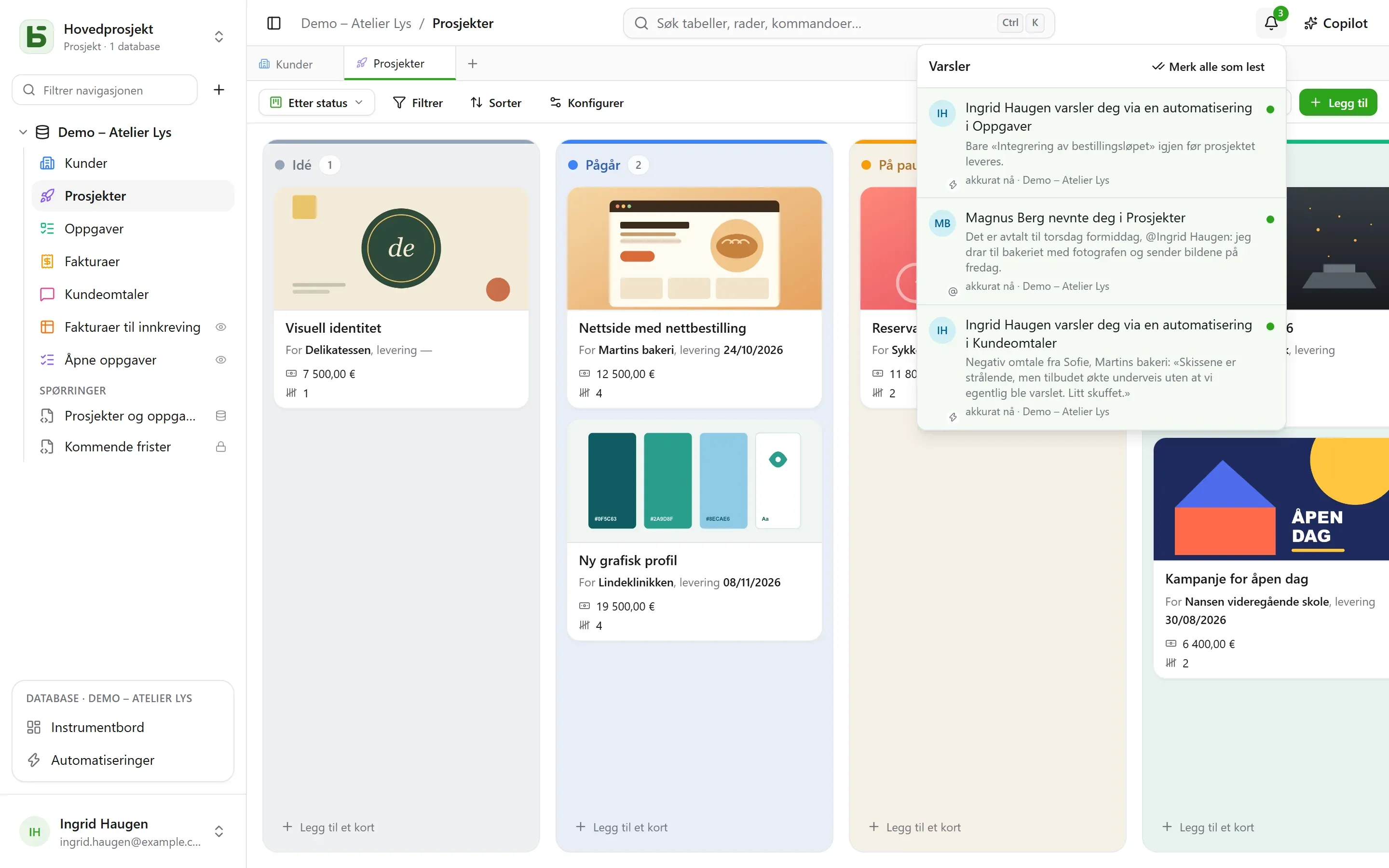Mark the Magnus Berg notification as read via its green dot
This screenshot has width=1389, height=868.
(1270, 219)
